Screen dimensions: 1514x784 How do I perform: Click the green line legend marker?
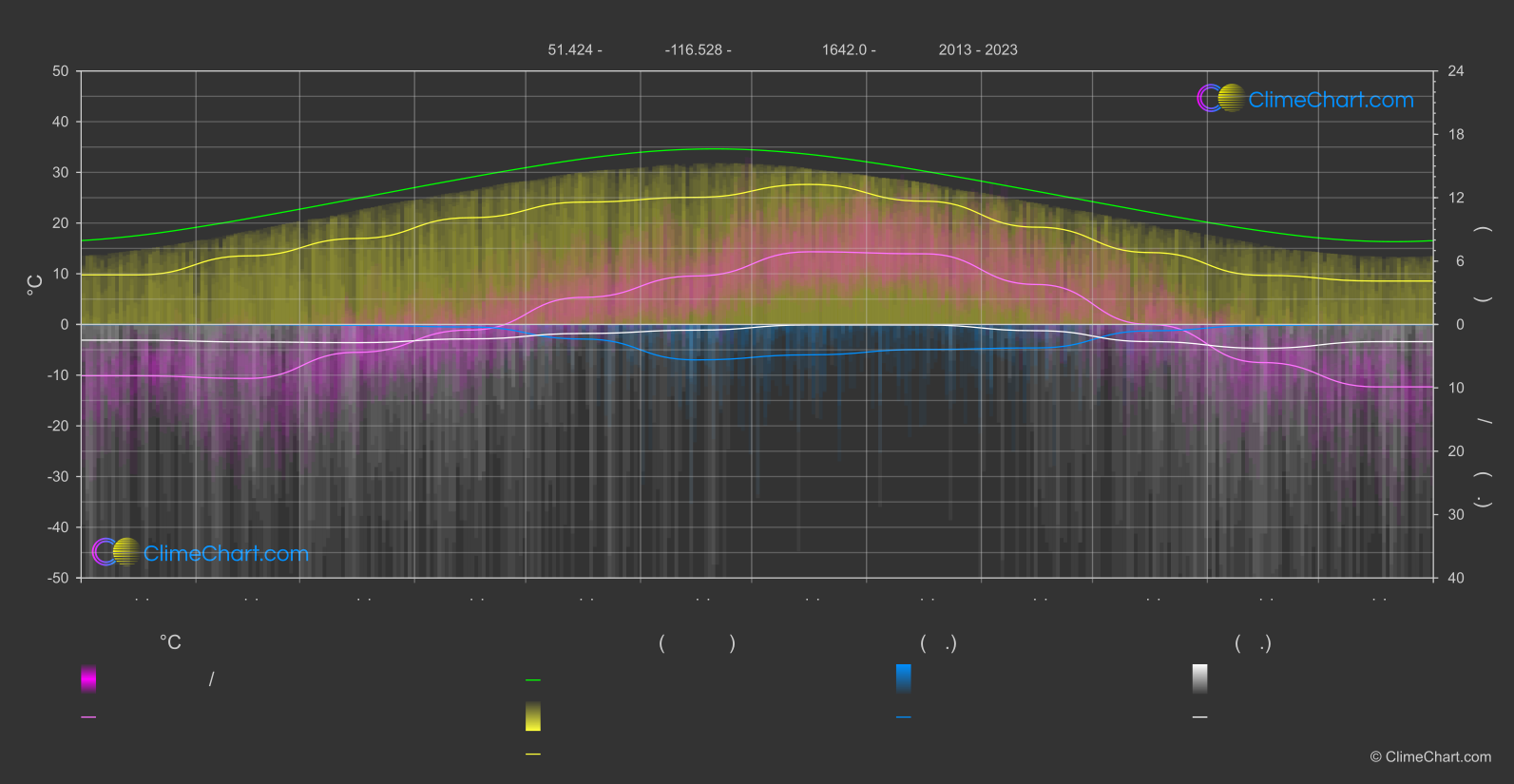[x=533, y=680]
